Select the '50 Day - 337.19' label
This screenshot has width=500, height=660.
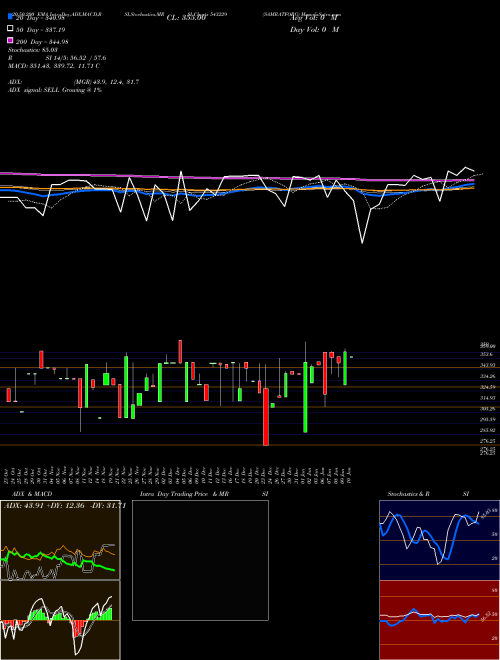(41, 30)
